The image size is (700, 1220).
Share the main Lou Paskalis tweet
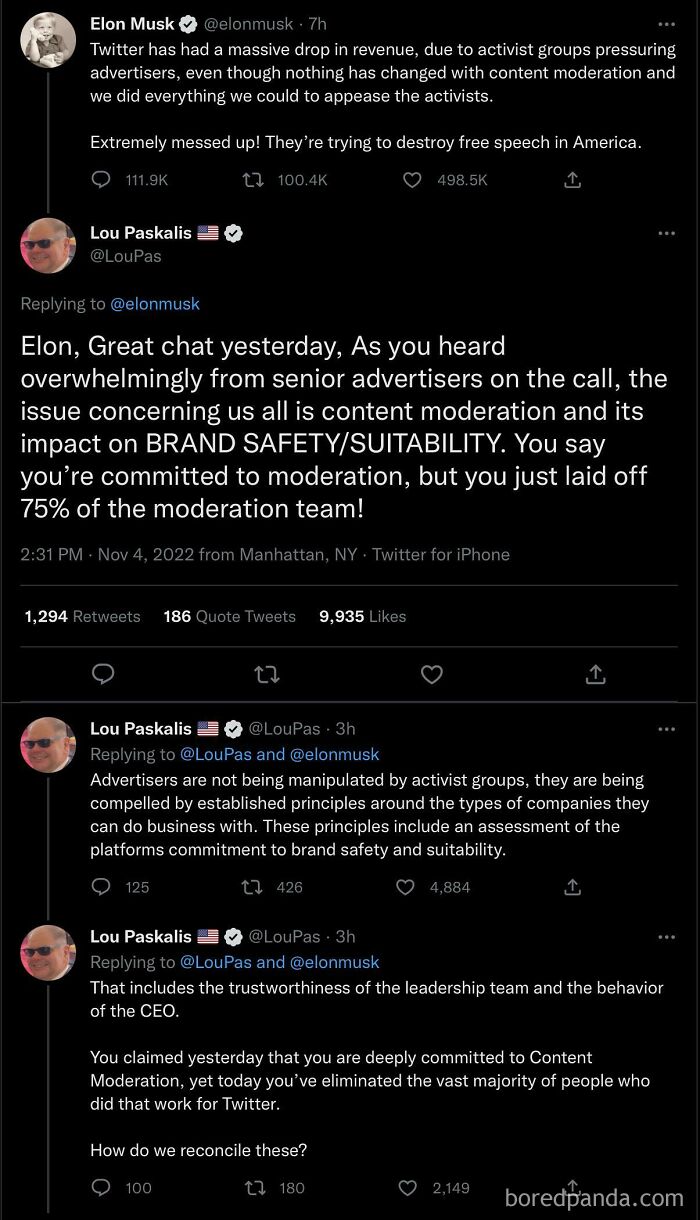point(595,675)
